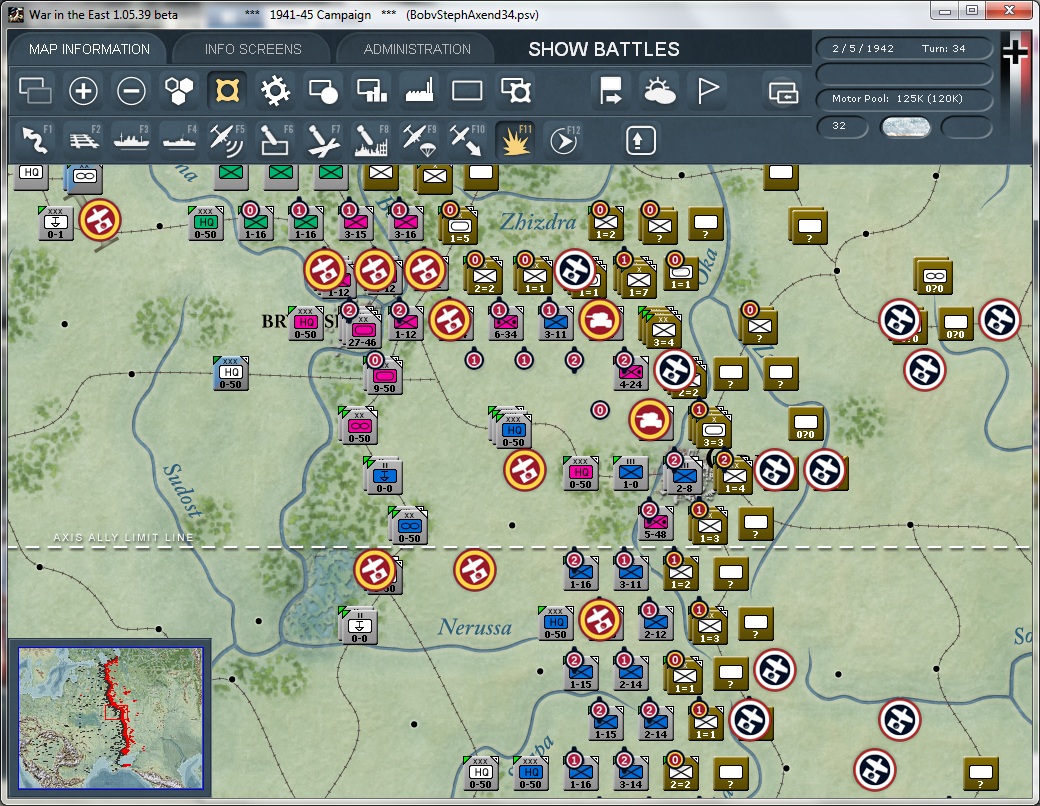Click the up-arrow collapse toolbar button
This screenshot has height=806, width=1040.
pos(640,141)
